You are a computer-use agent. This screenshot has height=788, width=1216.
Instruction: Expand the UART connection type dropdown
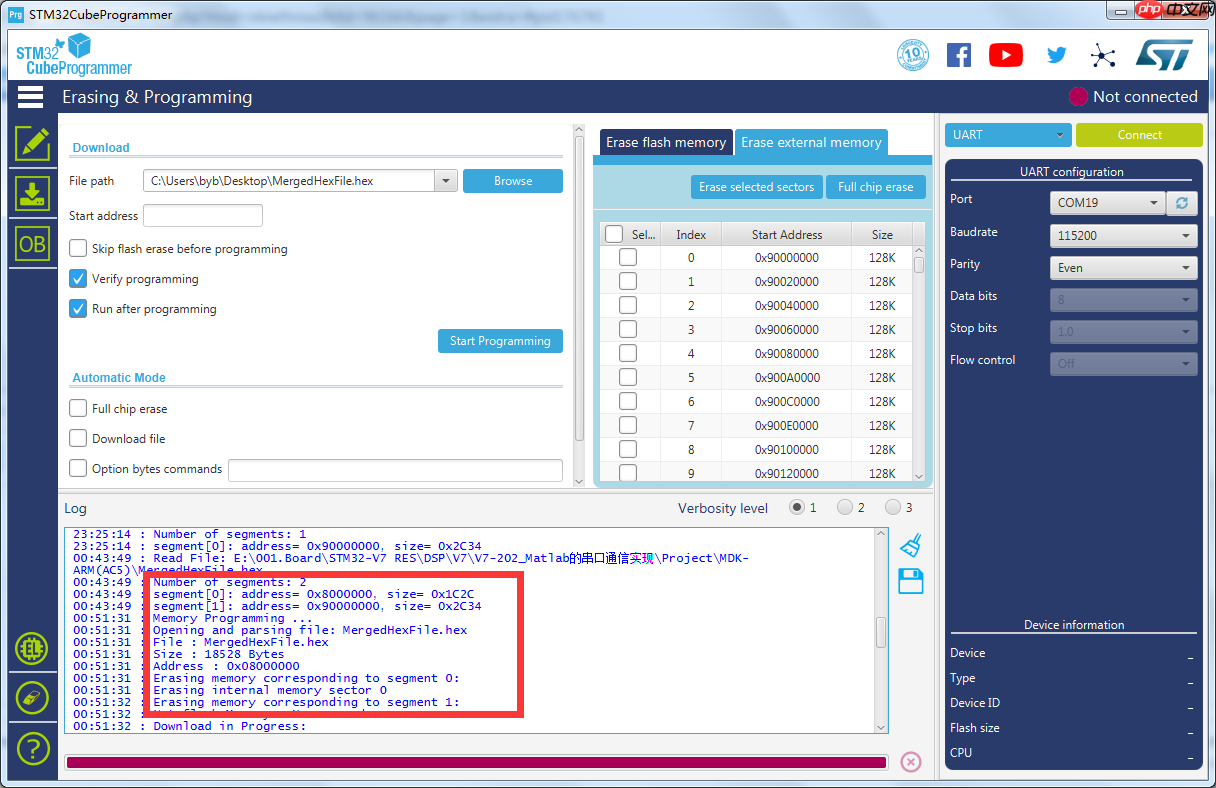tap(1007, 135)
